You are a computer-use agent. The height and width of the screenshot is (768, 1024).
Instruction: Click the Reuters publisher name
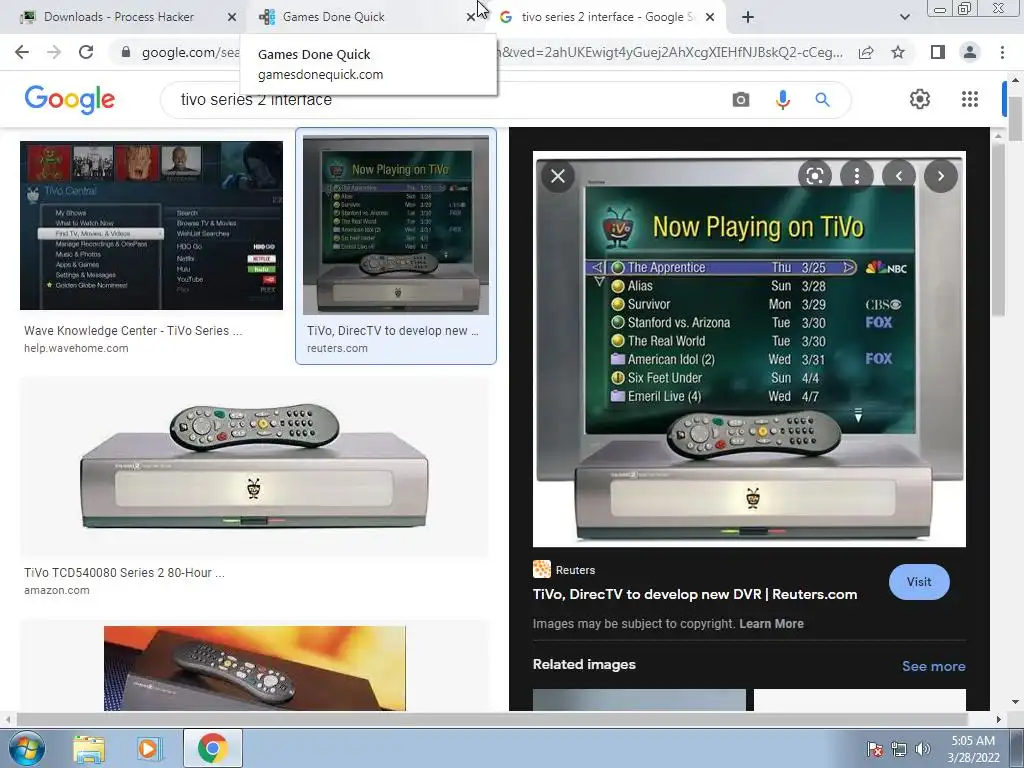click(575, 570)
